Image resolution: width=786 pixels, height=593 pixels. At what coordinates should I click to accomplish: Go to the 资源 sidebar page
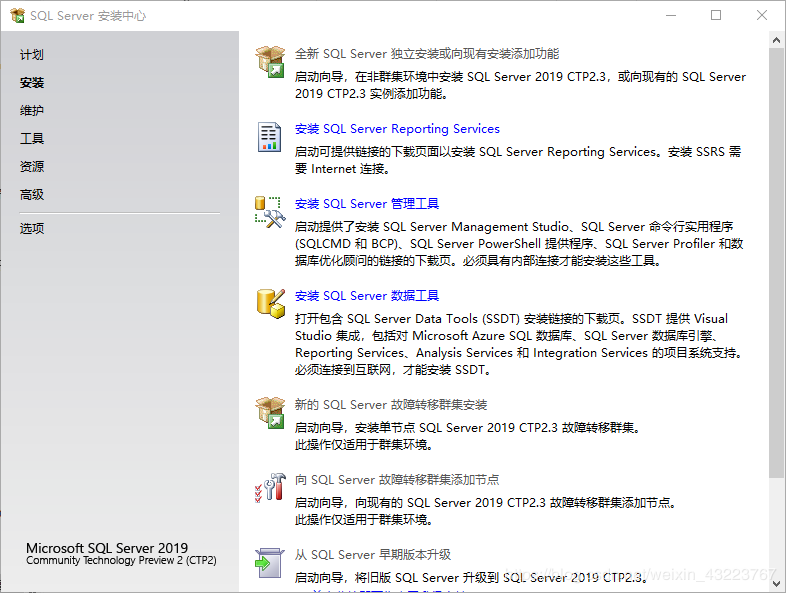[32, 166]
